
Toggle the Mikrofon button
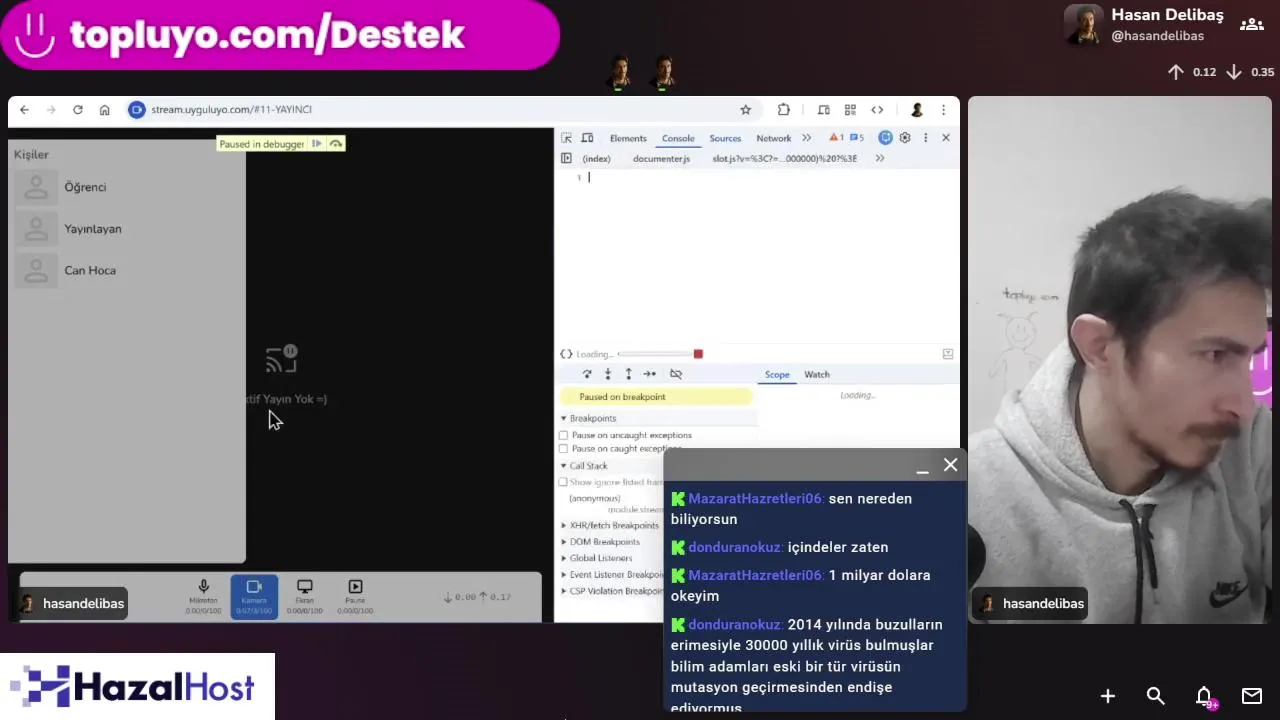tap(203, 596)
